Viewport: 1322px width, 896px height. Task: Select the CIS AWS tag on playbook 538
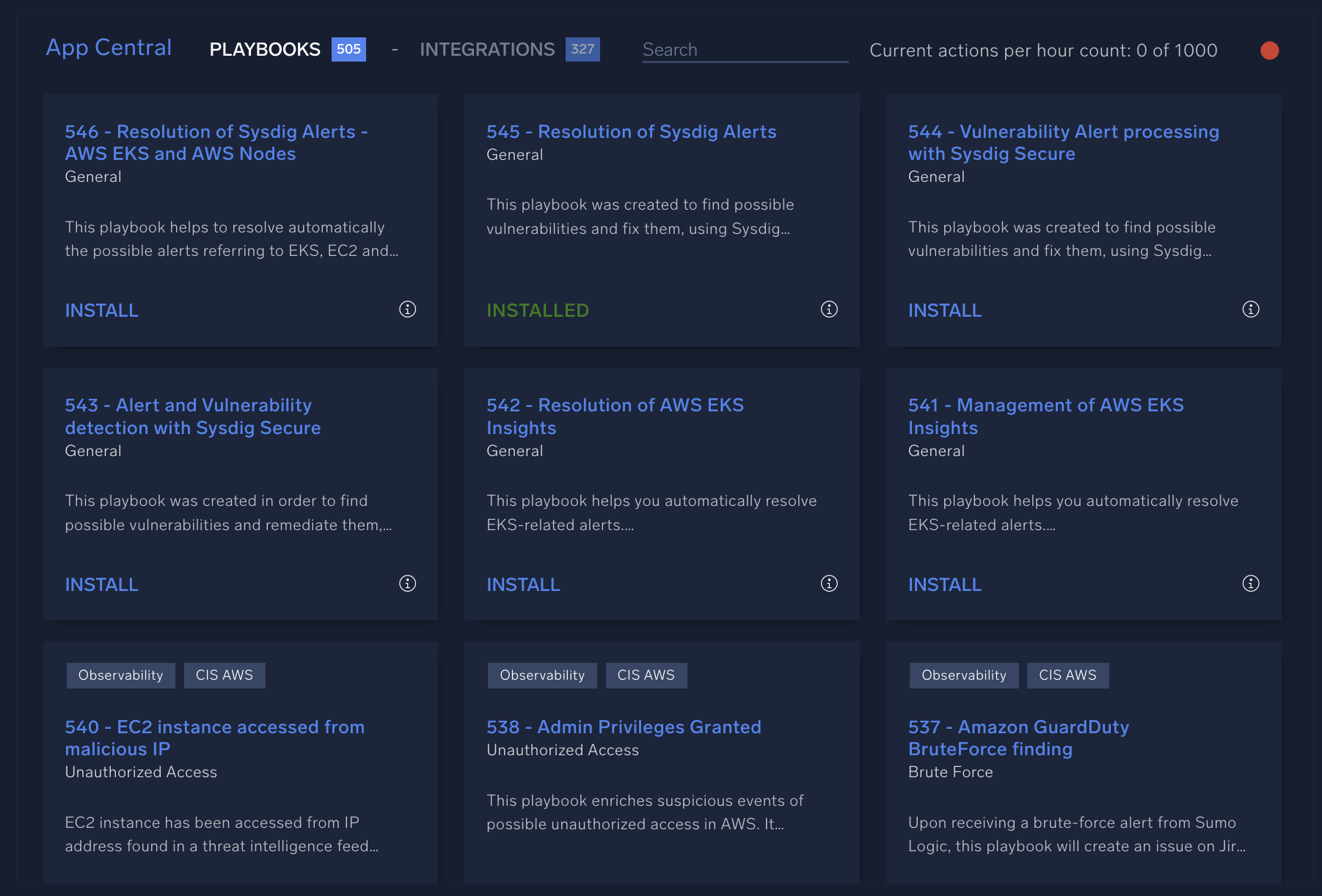coord(646,675)
